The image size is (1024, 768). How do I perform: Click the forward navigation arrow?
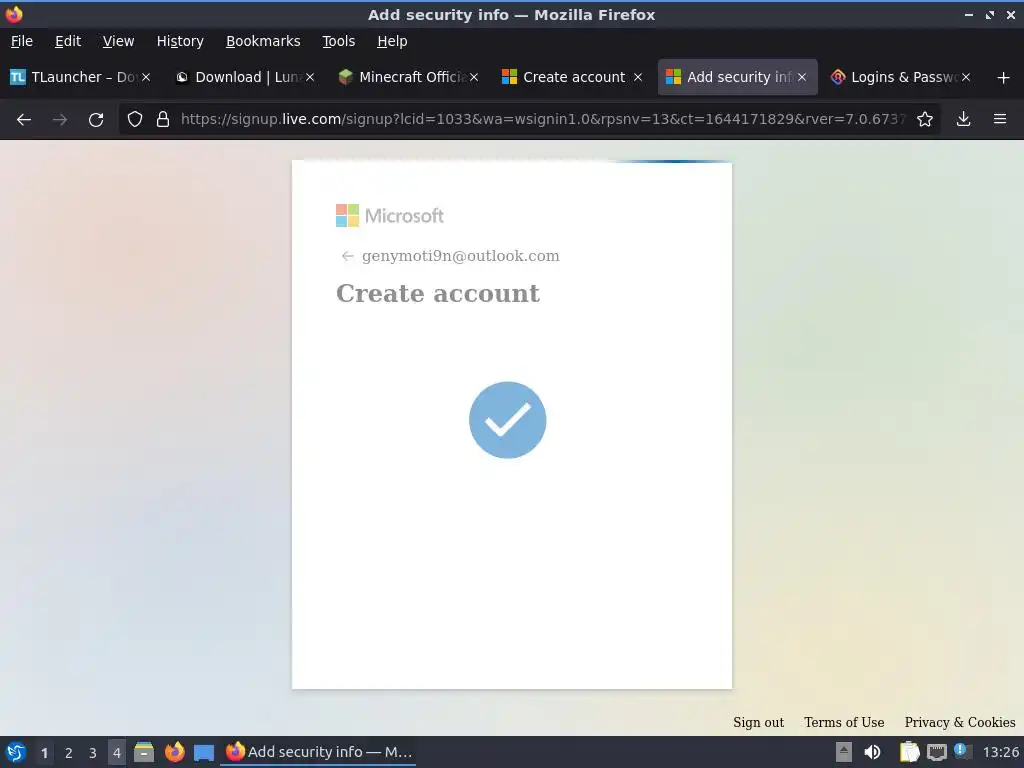click(59, 120)
